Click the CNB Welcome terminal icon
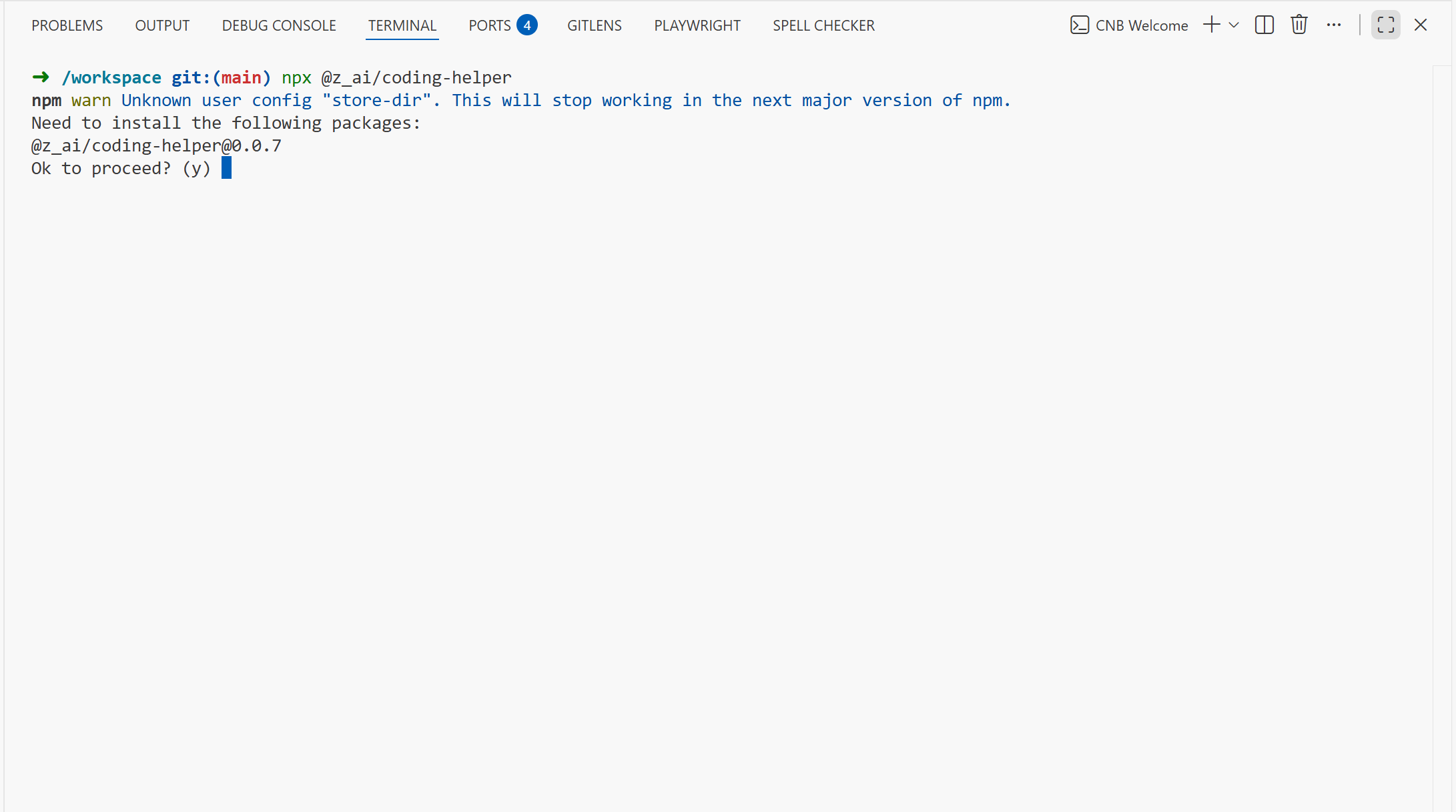Image resolution: width=1456 pixels, height=812 pixels. coord(1079,25)
